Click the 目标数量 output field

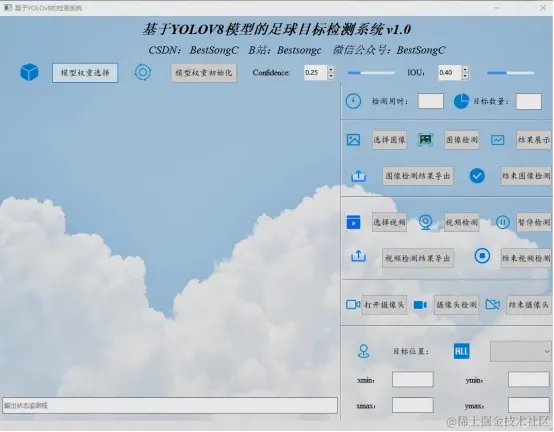click(x=529, y=101)
